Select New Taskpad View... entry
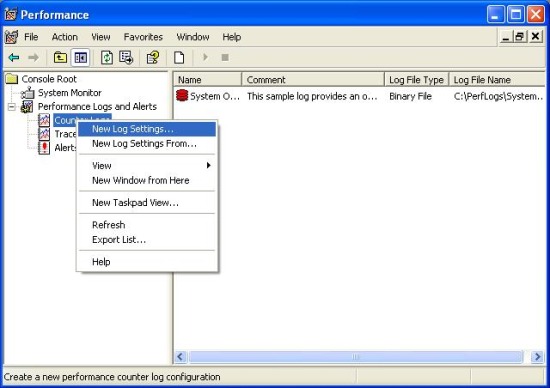The image size is (550, 388). (x=147, y=203)
